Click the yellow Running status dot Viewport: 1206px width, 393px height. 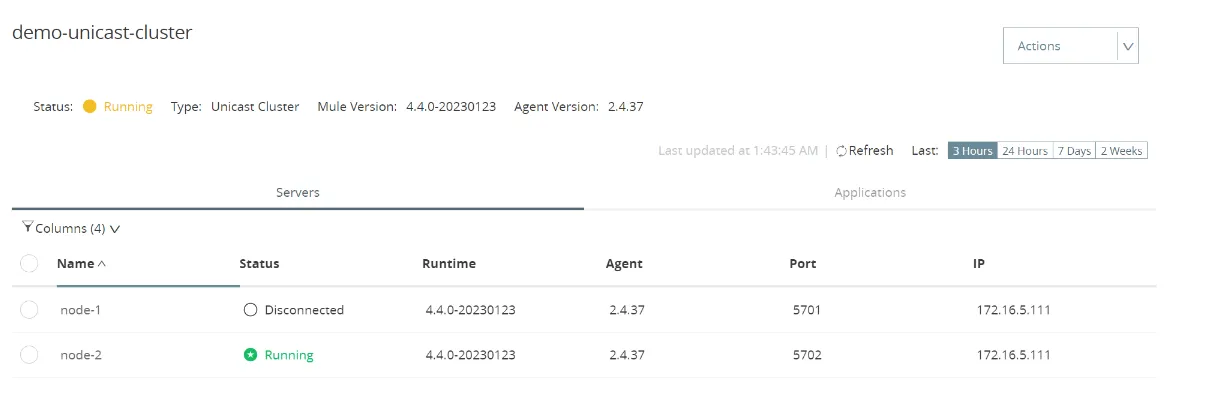[90, 107]
